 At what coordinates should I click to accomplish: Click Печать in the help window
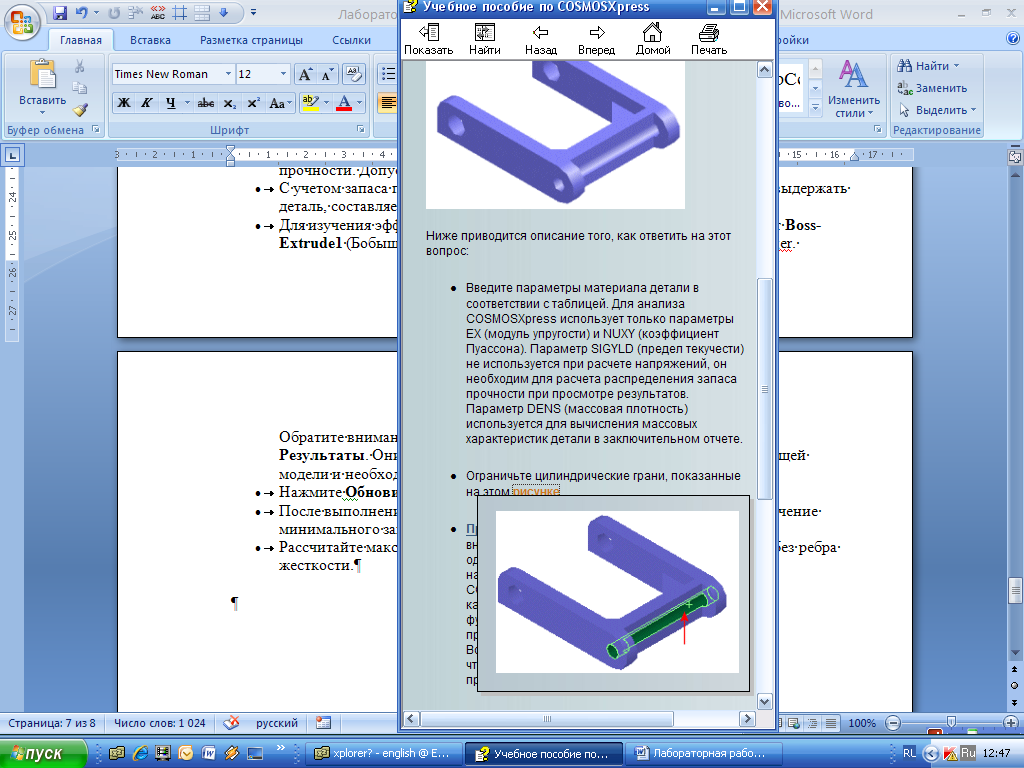tap(709, 39)
